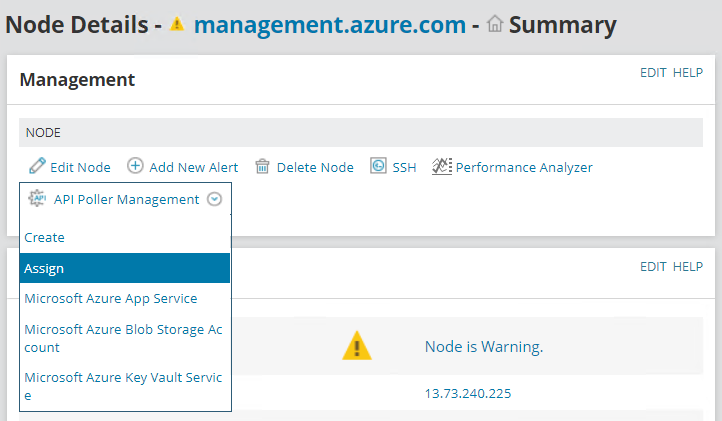Choose Assign in the poller menu
Viewport: 722px width, 421px height.
(x=44, y=268)
